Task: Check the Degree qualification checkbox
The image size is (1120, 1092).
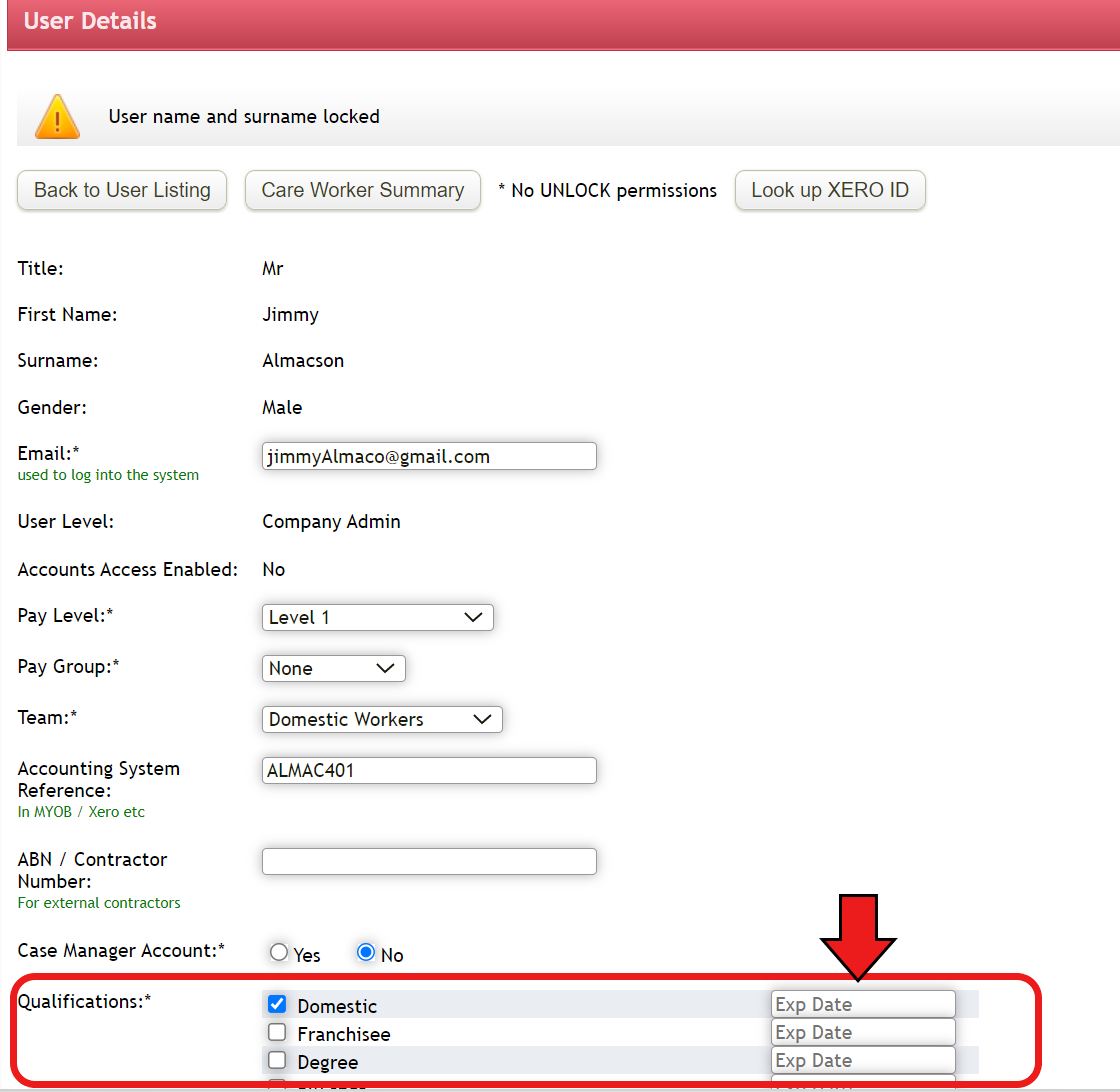Action: click(x=277, y=1061)
